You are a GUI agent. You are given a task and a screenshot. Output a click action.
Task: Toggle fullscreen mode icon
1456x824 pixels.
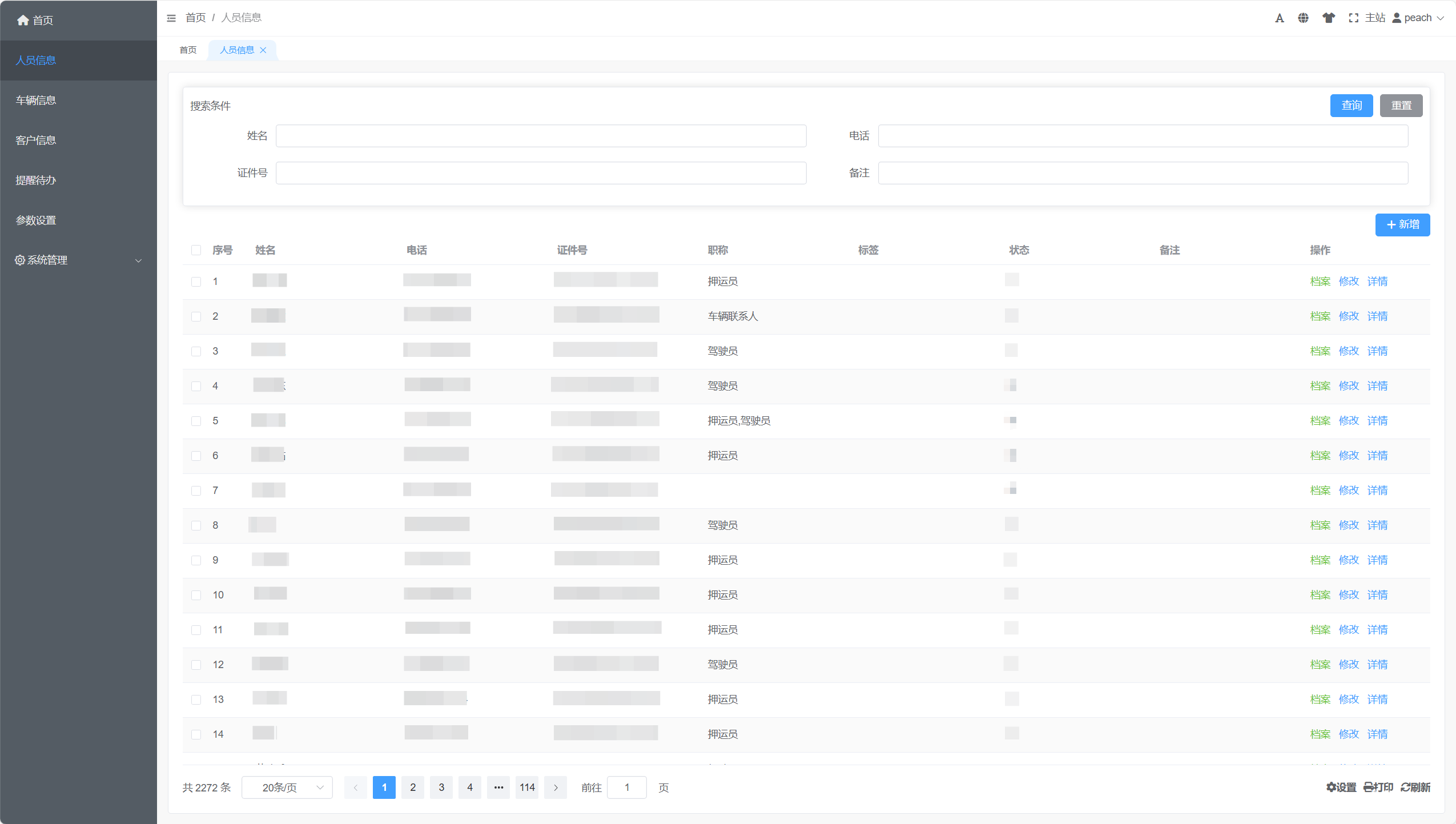pyautogui.click(x=1353, y=18)
